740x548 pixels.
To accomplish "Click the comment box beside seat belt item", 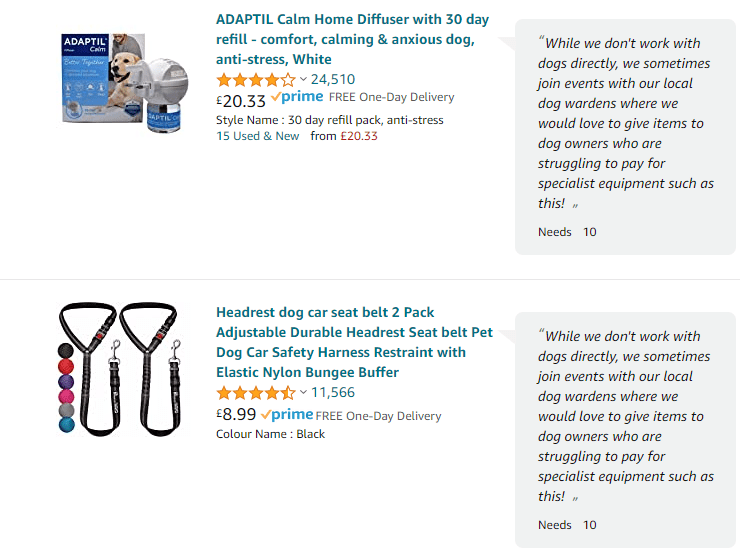I will click(x=626, y=430).
